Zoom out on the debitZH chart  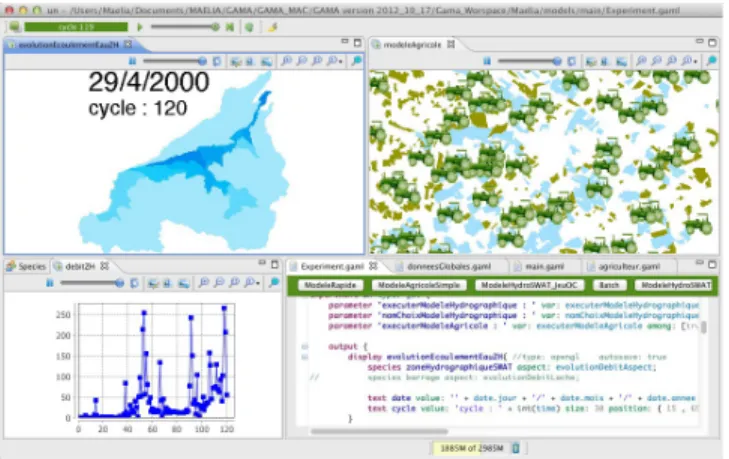pyautogui.click(x=219, y=283)
